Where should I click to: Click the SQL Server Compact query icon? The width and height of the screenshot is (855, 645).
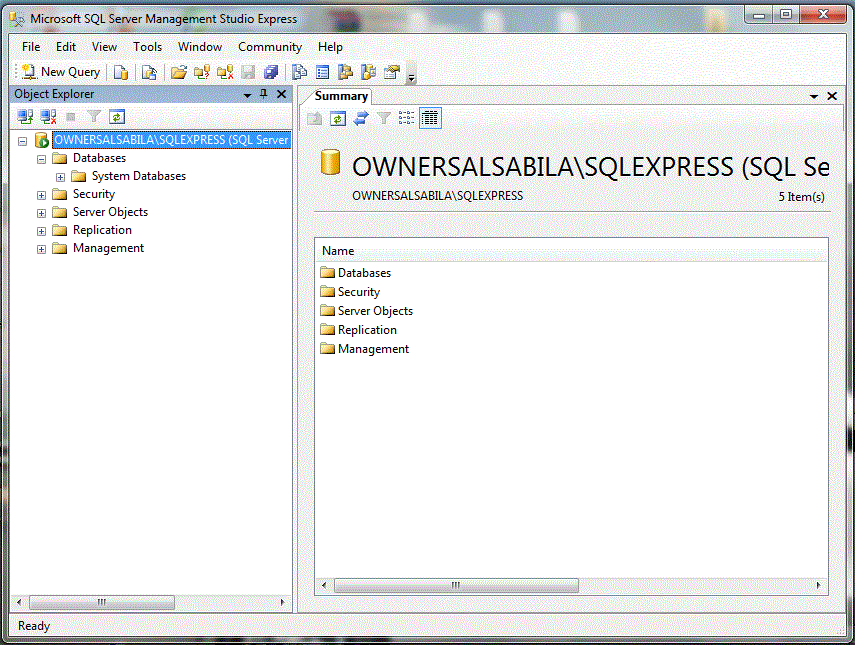pos(149,72)
